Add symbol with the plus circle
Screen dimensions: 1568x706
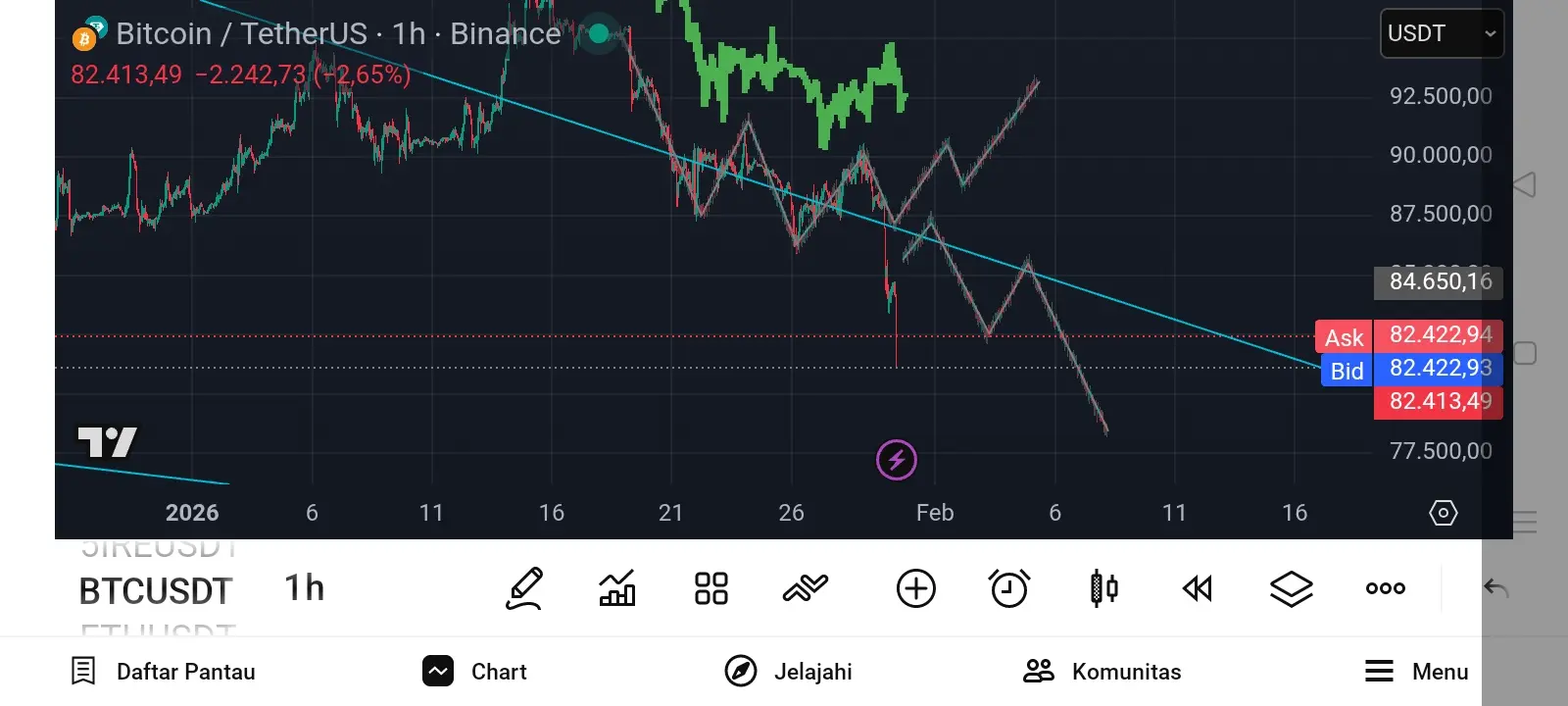[916, 588]
